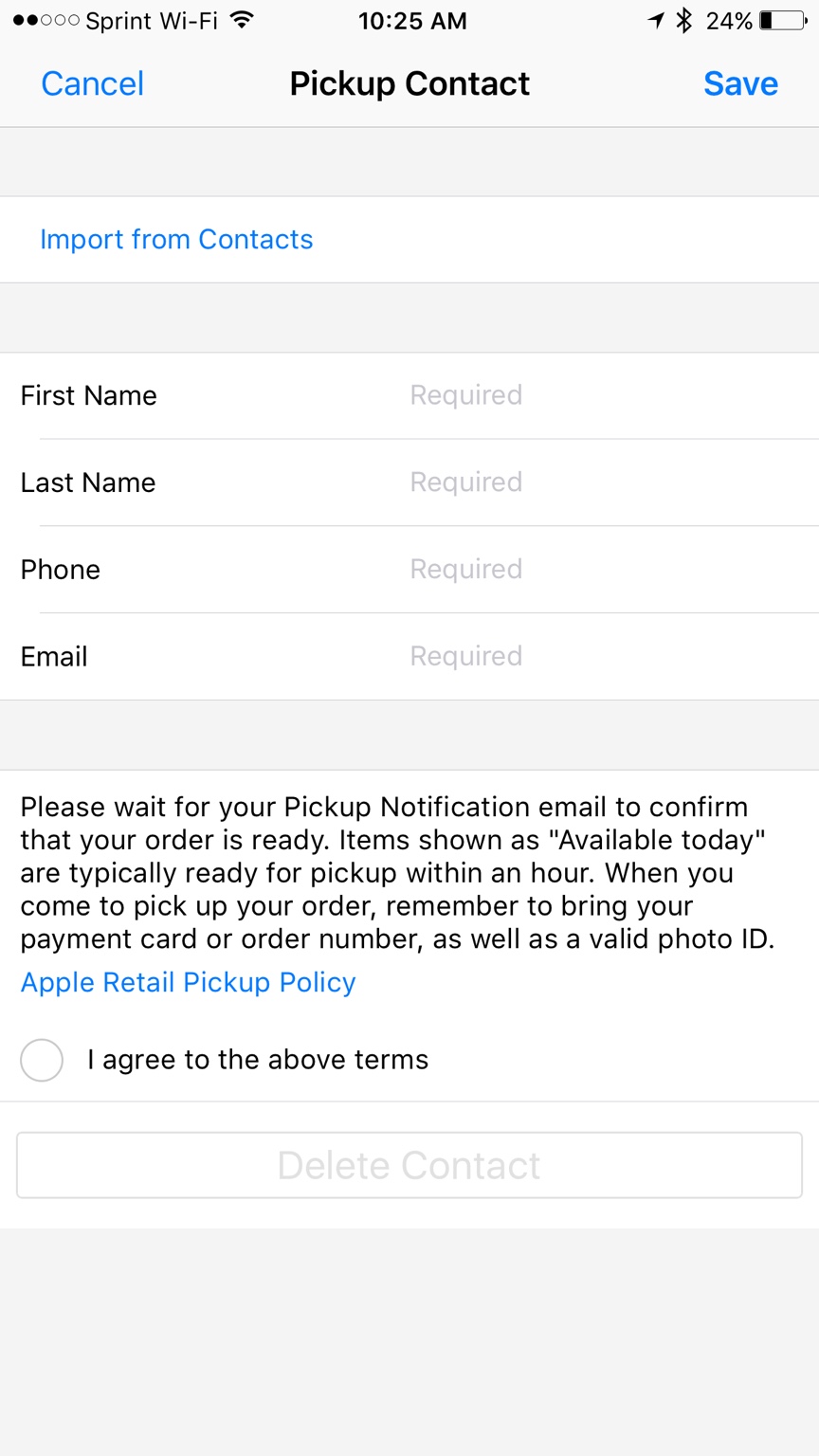Tap the pickup notification instructions text
The height and width of the screenshot is (1456, 819).
click(398, 873)
